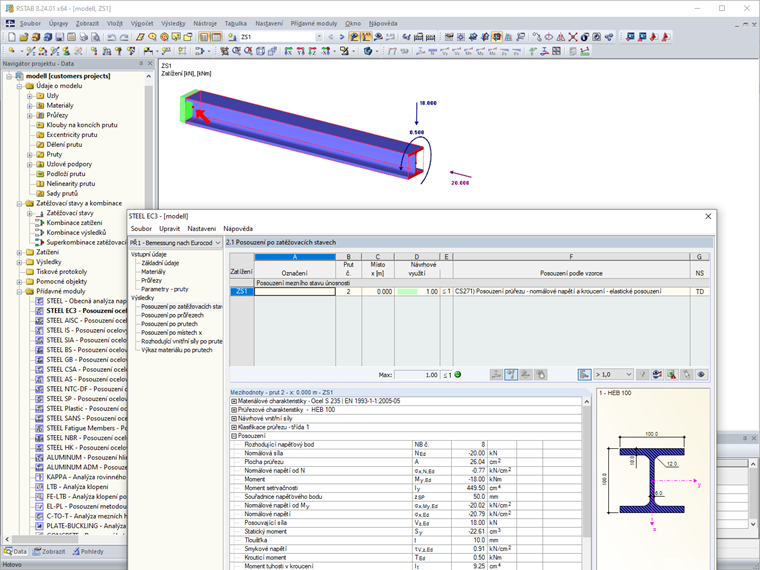This screenshot has height=570, width=760.
Task: Open the Upravit menu in STEEL EC3
Action: [x=169, y=229]
